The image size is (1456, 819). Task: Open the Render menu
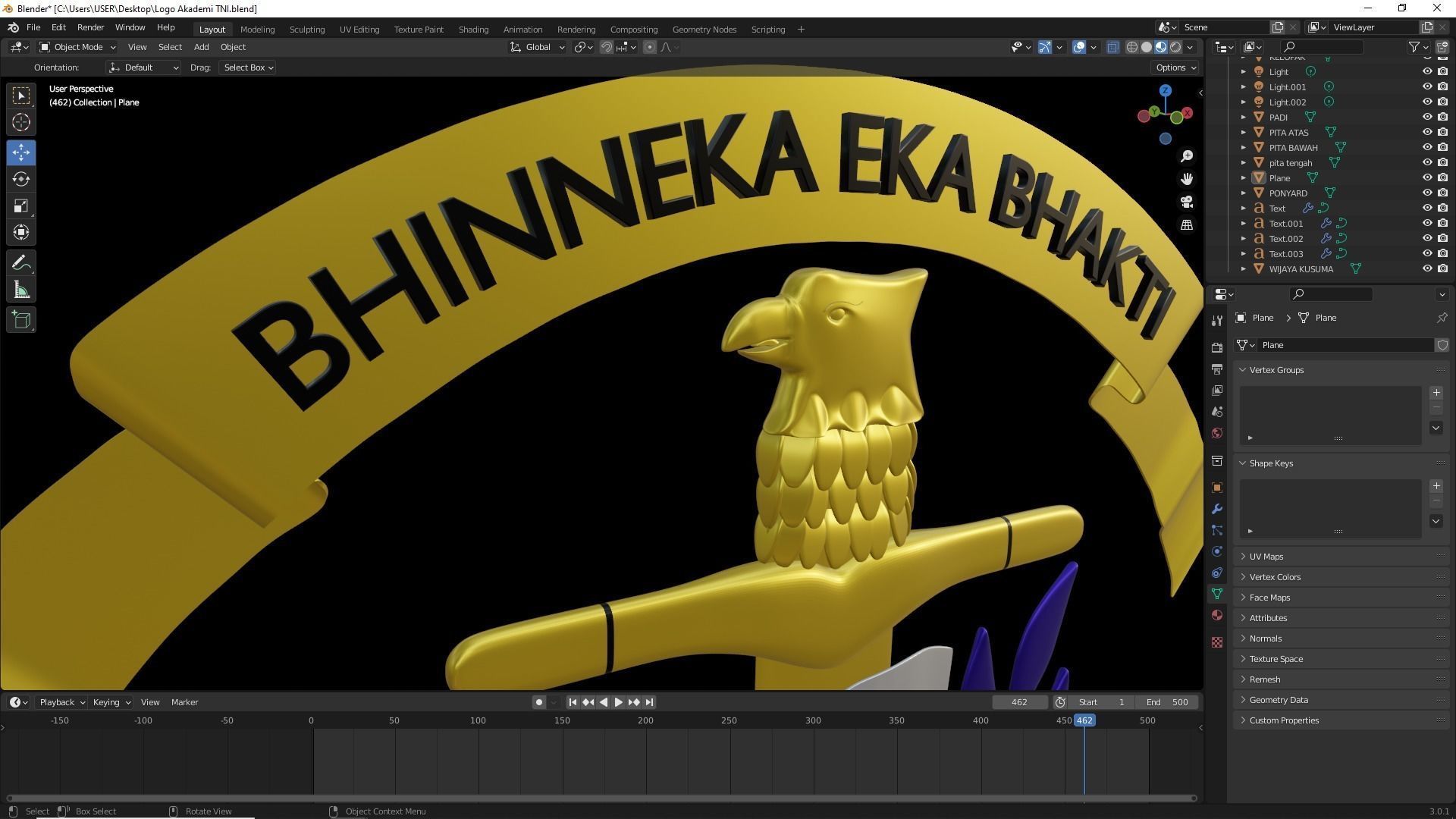pyautogui.click(x=90, y=27)
